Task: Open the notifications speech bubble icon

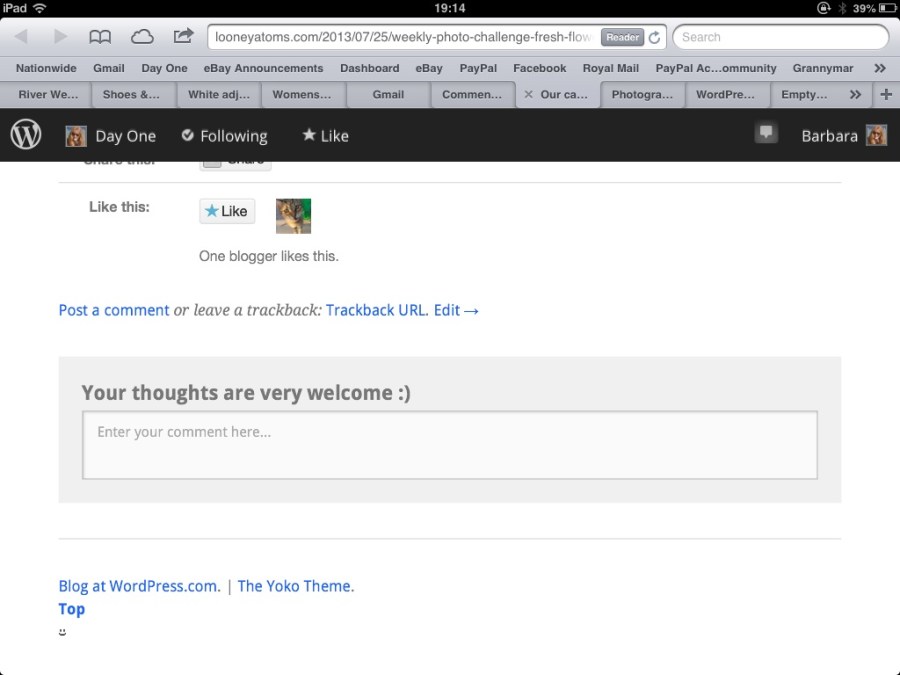Action: coord(766,133)
